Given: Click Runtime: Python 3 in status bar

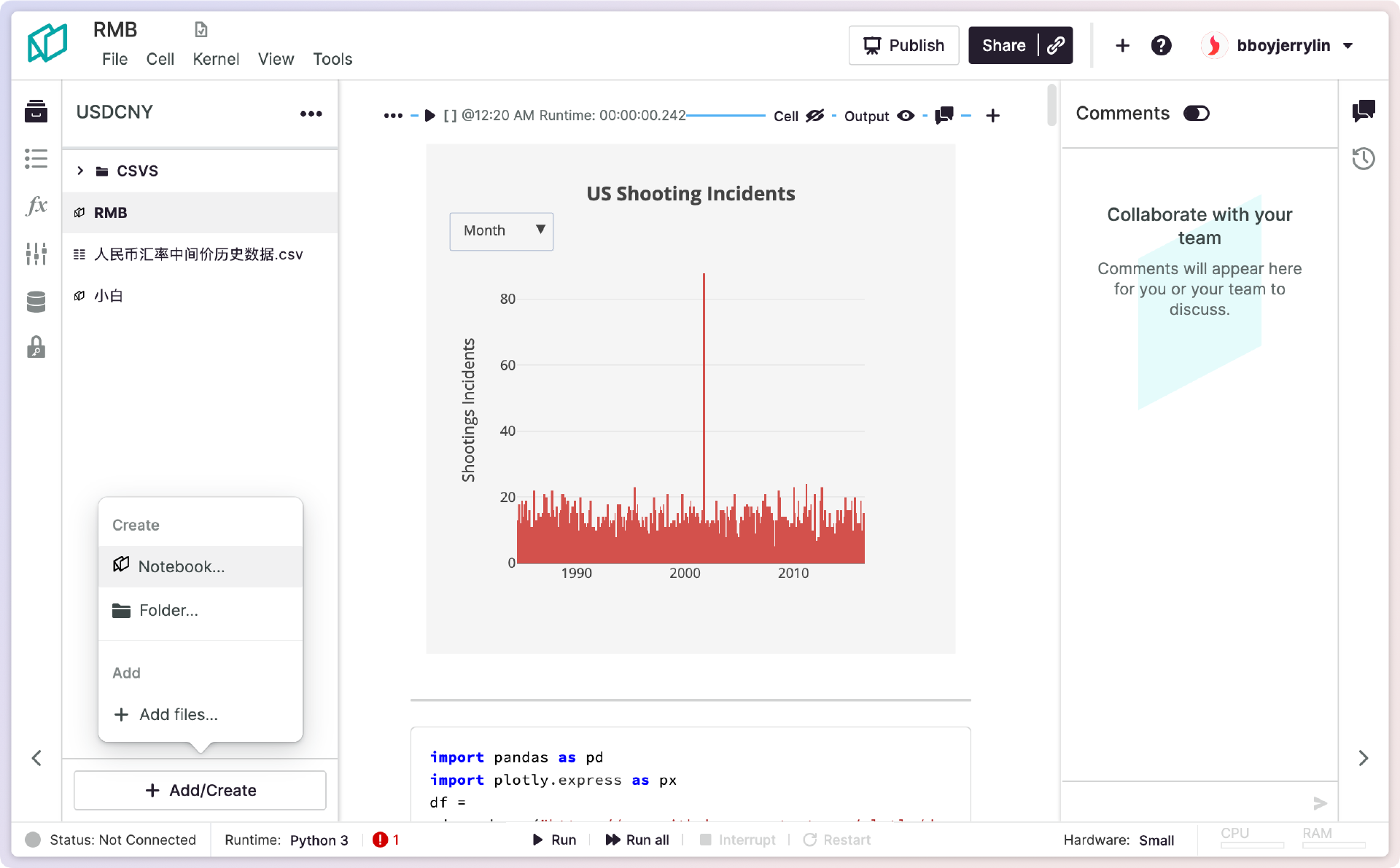Looking at the screenshot, I should click(x=286, y=840).
